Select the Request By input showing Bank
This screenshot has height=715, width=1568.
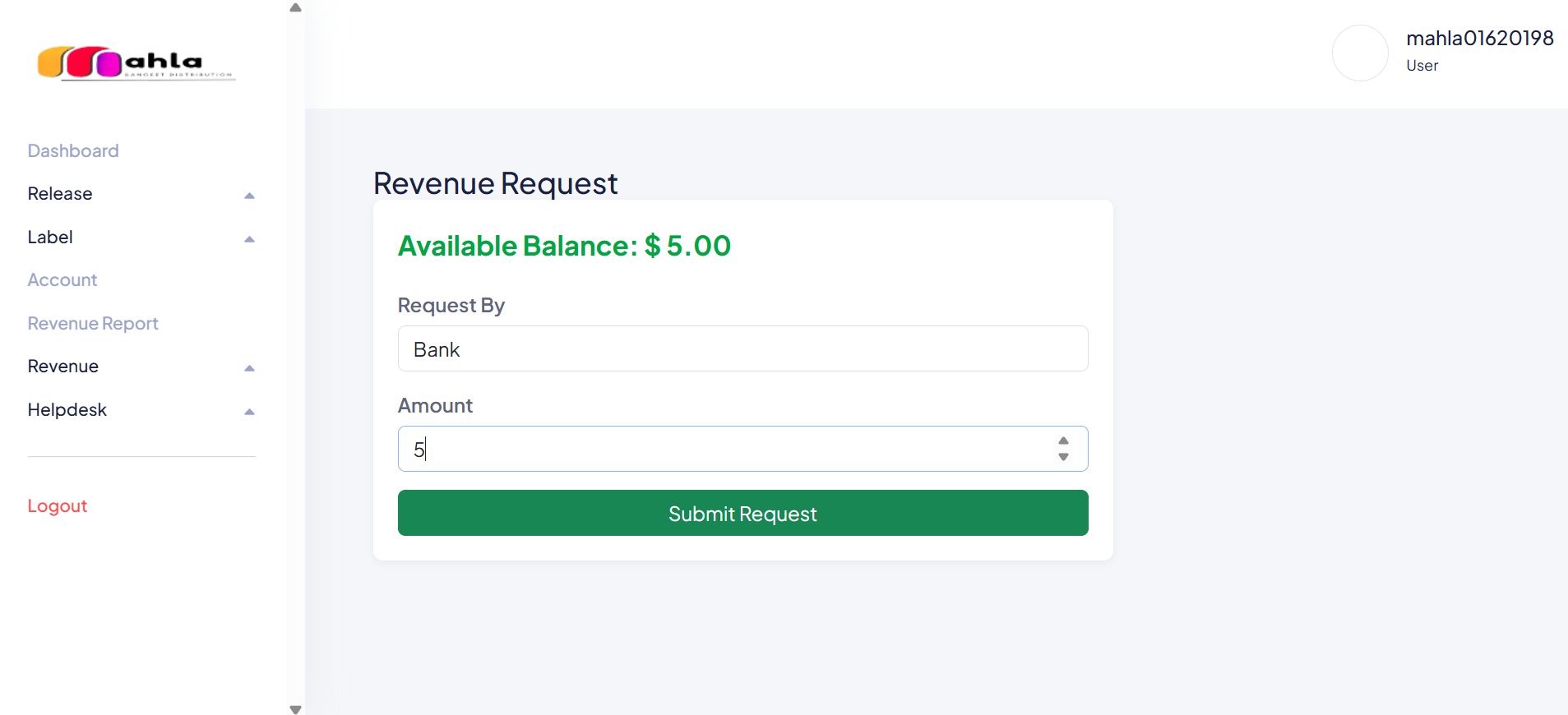(742, 348)
